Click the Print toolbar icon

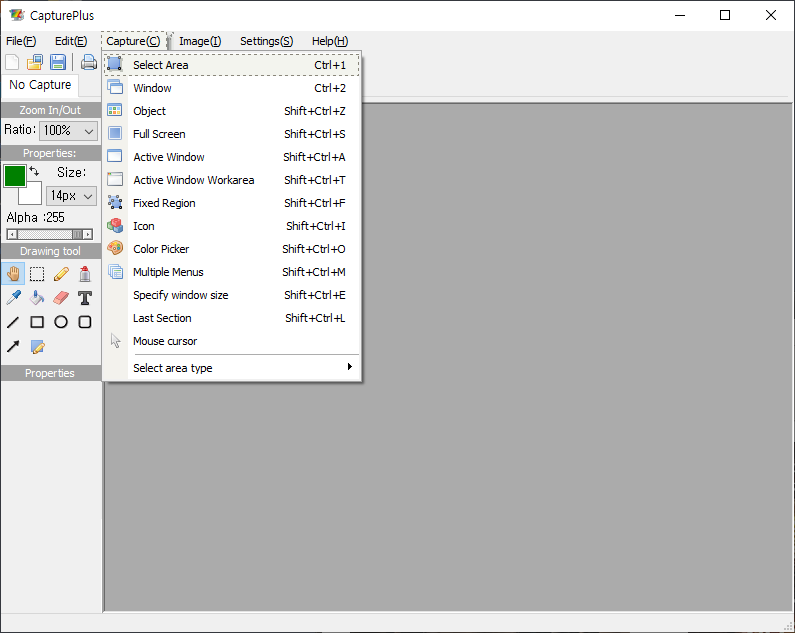click(x=89, y=62)
